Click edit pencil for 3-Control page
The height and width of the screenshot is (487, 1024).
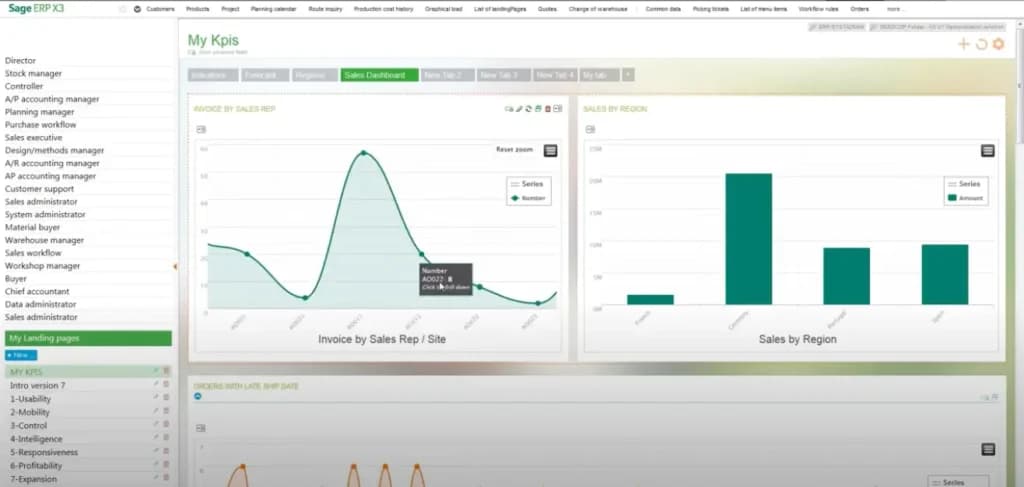155,424
